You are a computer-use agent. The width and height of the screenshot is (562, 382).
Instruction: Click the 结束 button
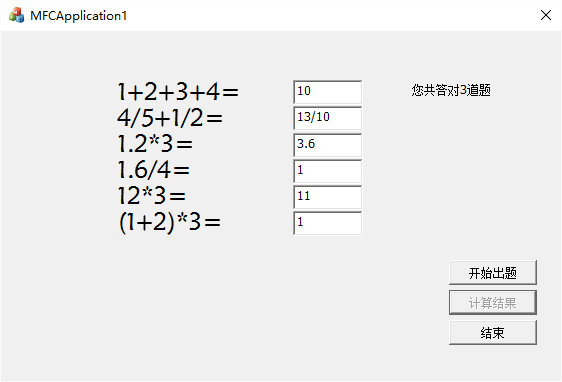[x=493, y=333]
